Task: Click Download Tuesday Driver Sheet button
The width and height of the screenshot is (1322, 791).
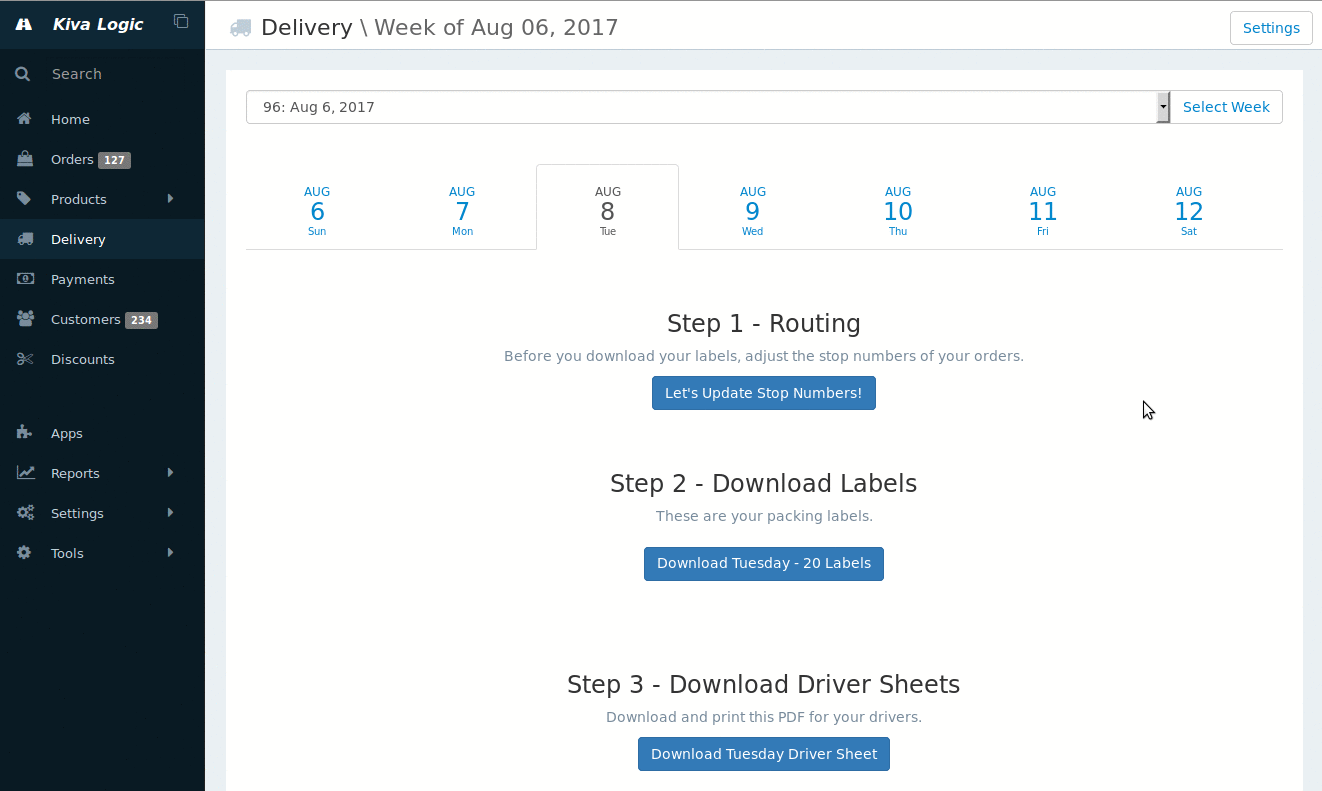Action: 764,754
